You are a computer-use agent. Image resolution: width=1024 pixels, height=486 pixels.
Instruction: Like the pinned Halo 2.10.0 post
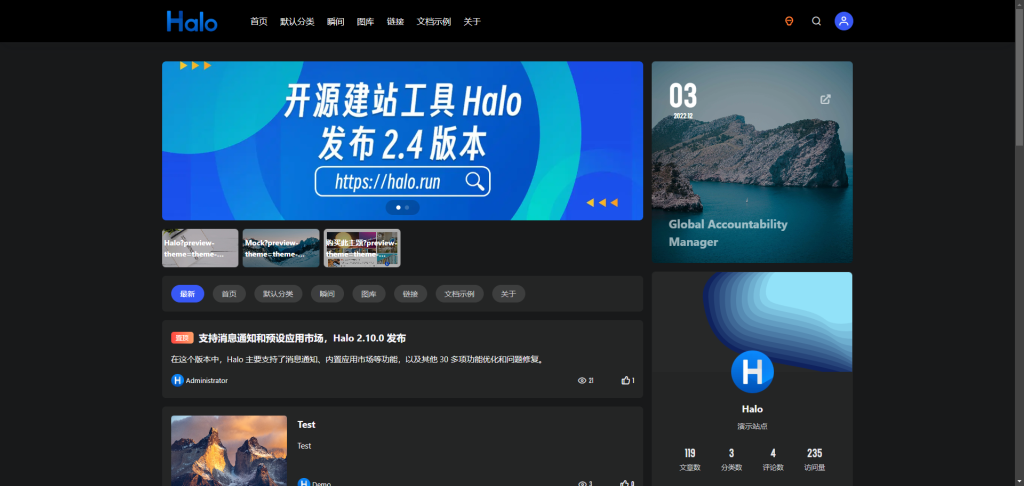click(626, 380)
